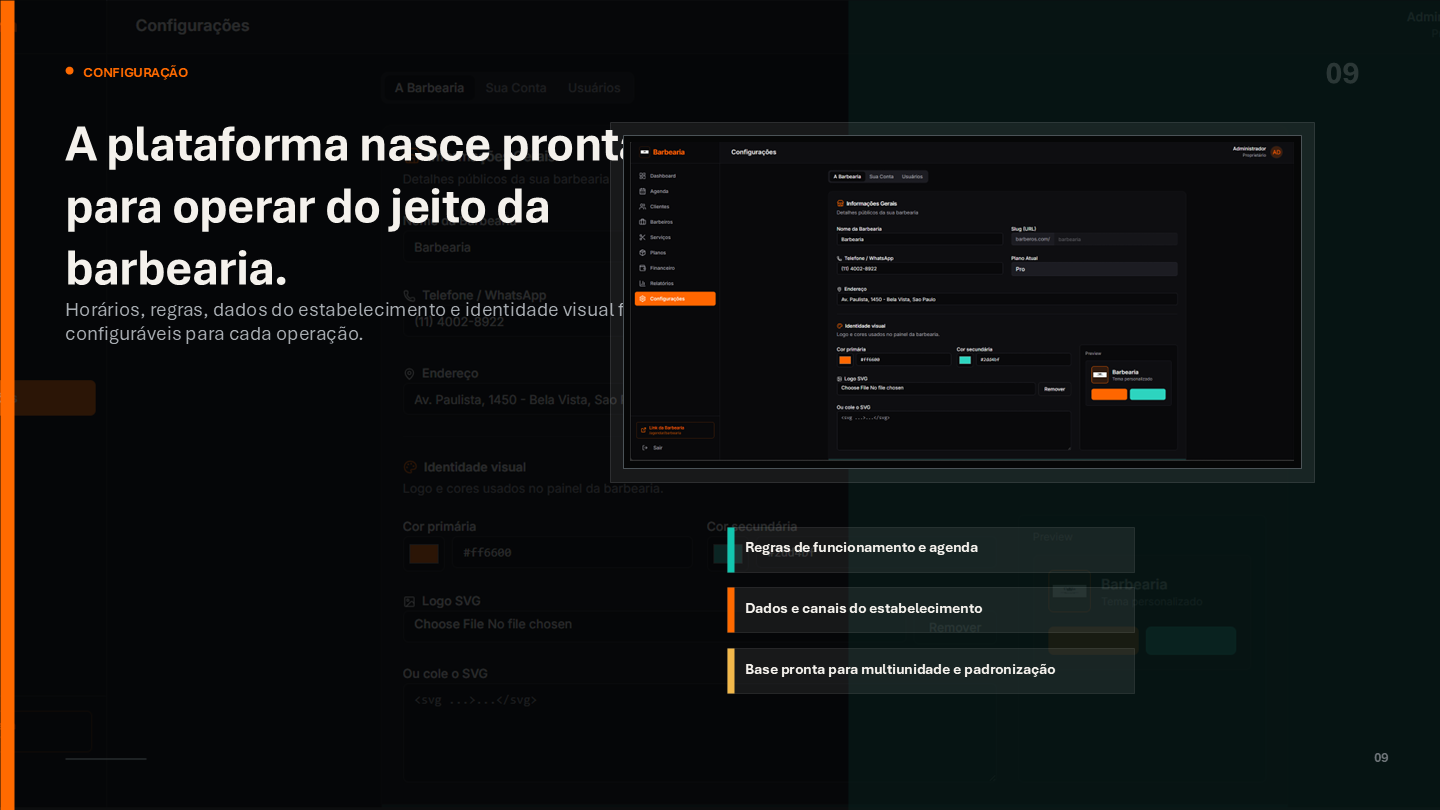Open the Link da Barbearia link
The height and width of the screenshot is (810, 1440).
point(675,430)
